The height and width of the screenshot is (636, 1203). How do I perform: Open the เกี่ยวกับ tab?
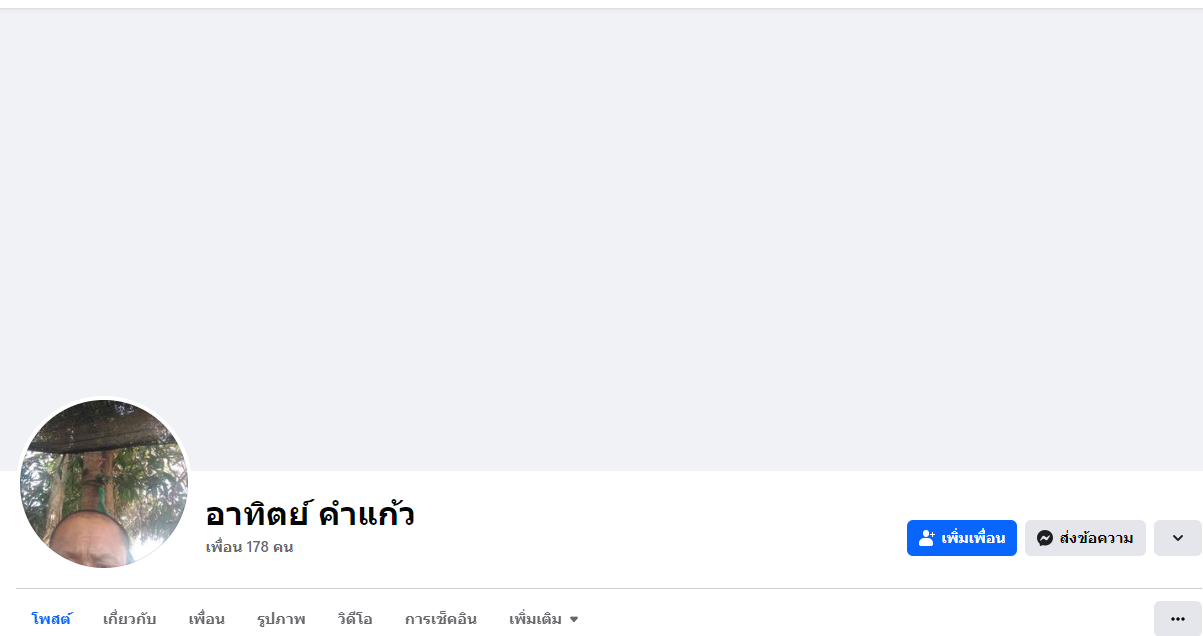(x=130, y=619)
